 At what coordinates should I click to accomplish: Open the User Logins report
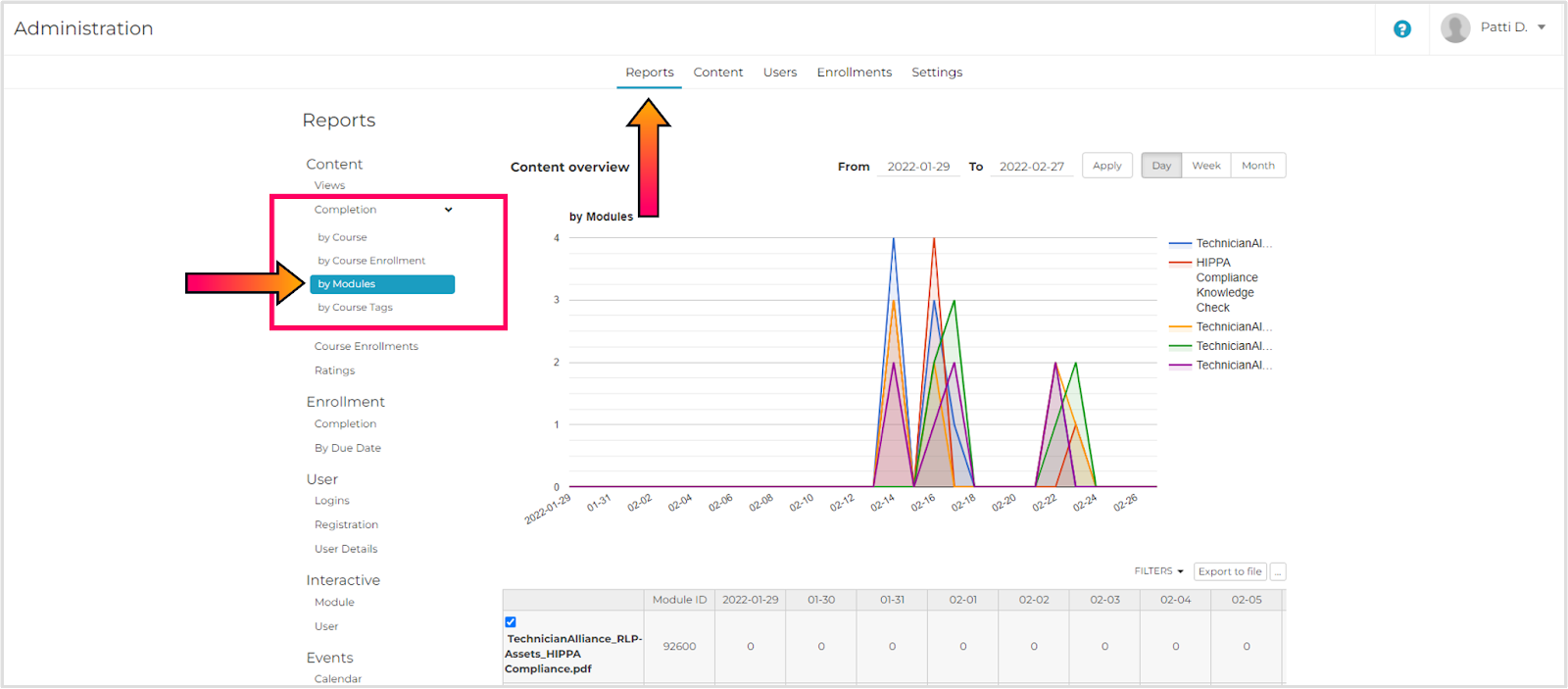331,501
